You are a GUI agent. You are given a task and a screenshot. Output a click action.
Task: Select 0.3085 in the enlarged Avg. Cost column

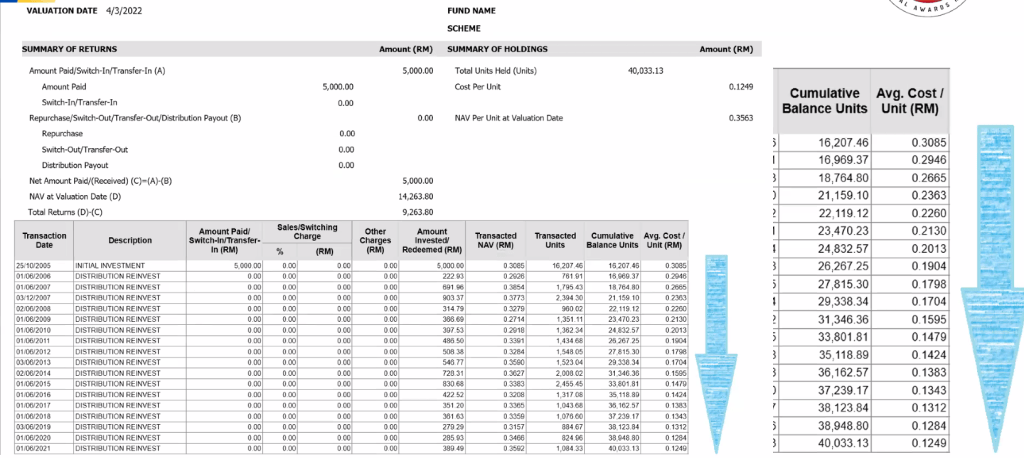click(x=927, y=143)
